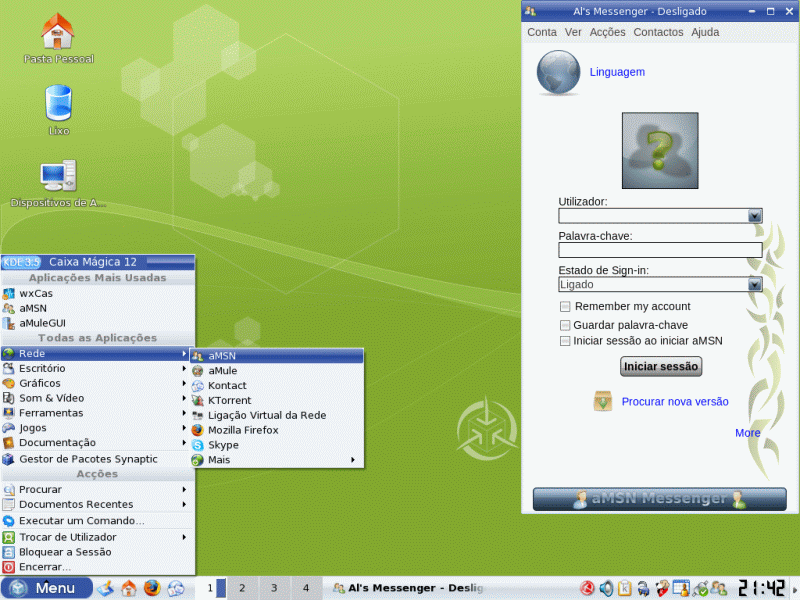Screen dimensions: 800x600
Task: Open the calendar organizer tray icon
Action: pos(681,588)
